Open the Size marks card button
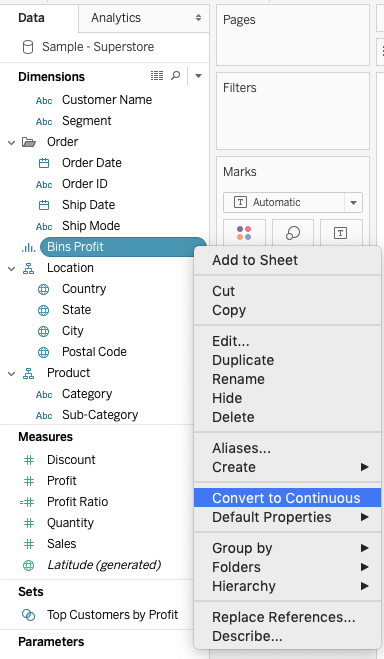384x659 pixels. coord(293,232)
